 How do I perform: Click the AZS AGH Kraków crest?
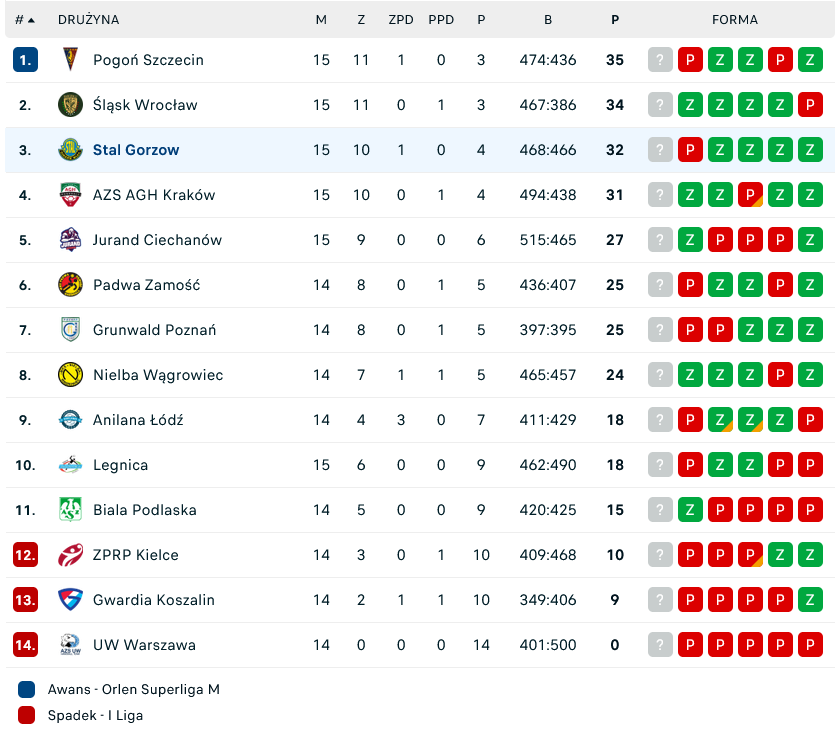pyautogui.click(x=70, y=195)
